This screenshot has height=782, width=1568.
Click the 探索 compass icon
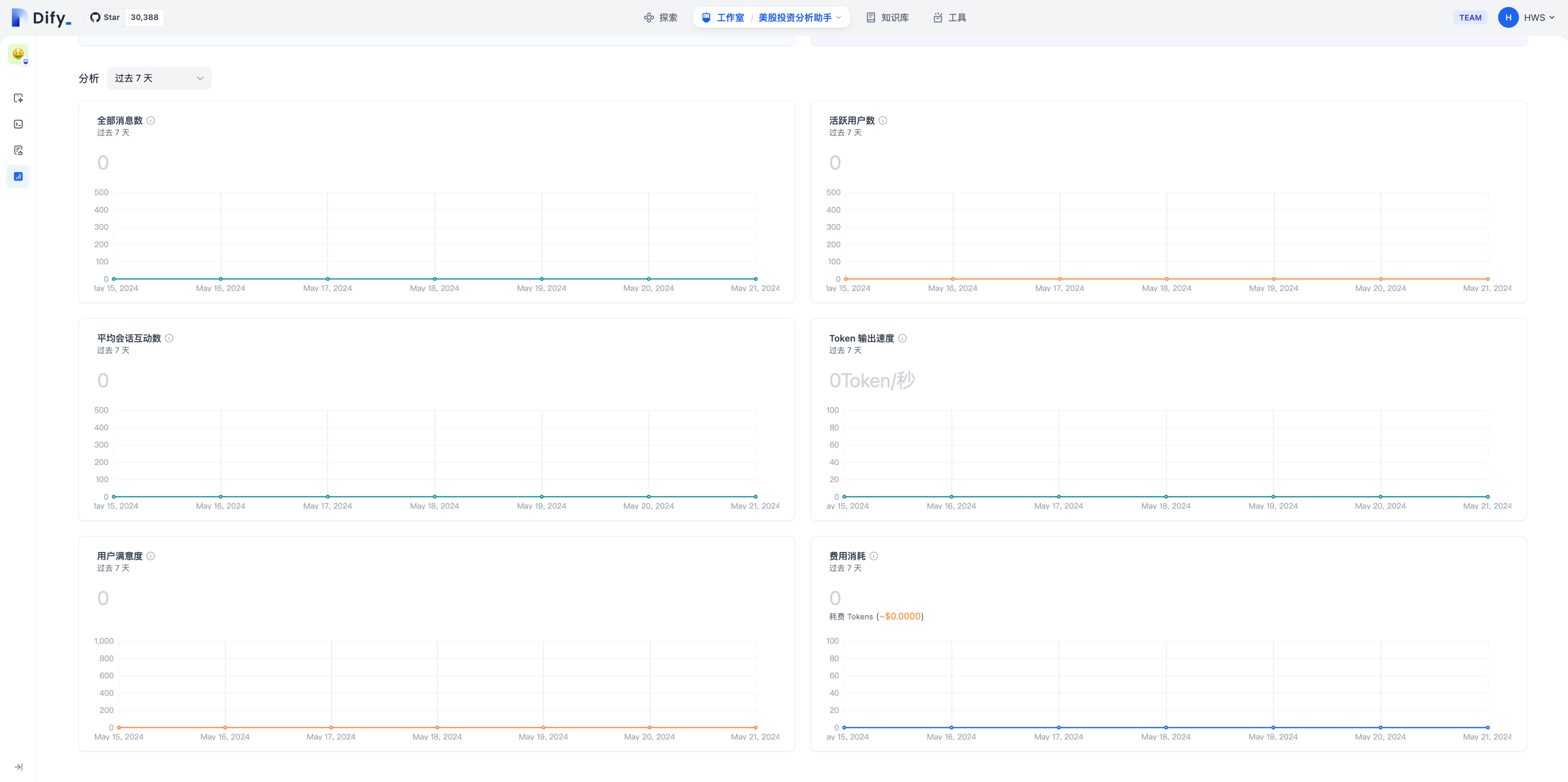[649, 18]
